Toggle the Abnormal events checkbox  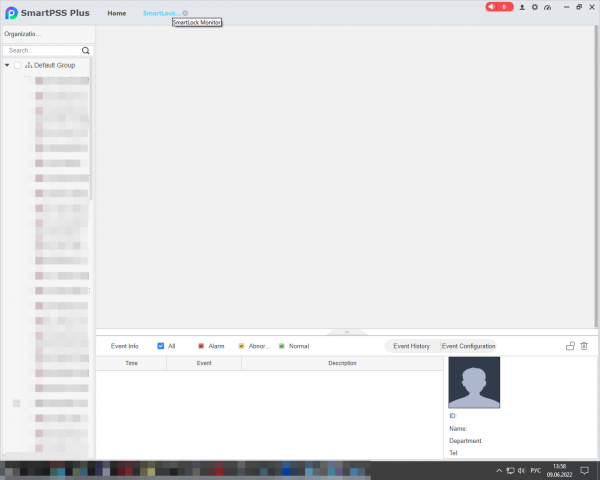241,346
